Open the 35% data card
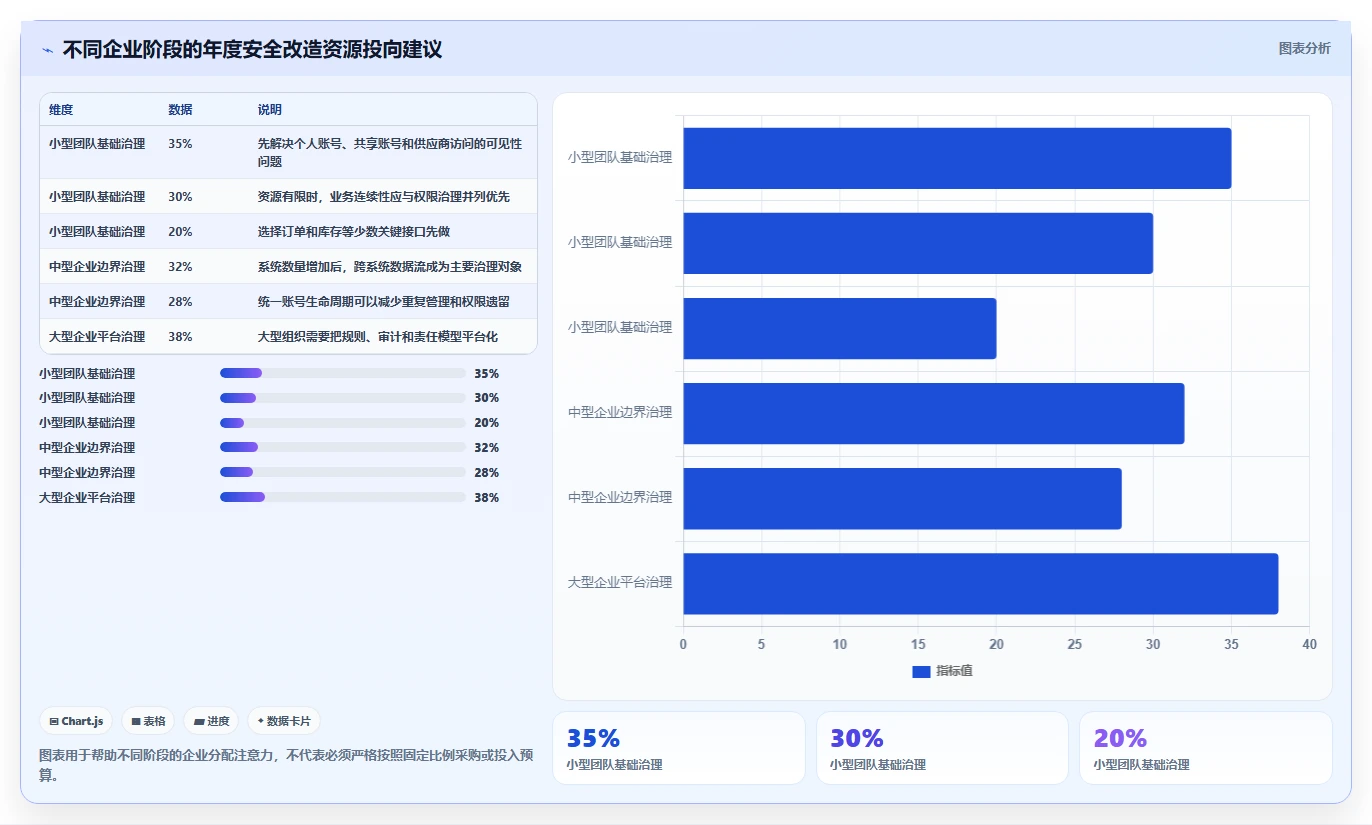 [x=679, y=748]
